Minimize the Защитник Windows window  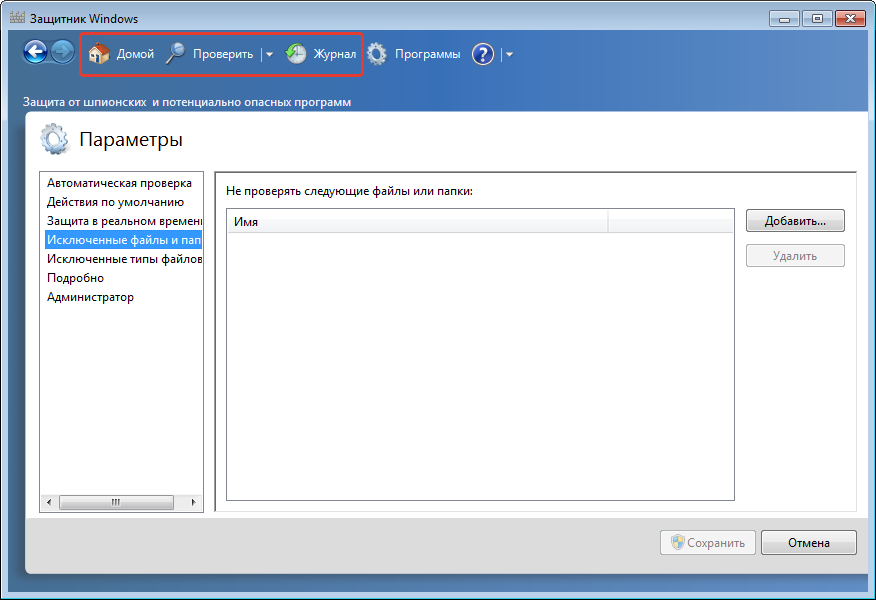[784, 18]
